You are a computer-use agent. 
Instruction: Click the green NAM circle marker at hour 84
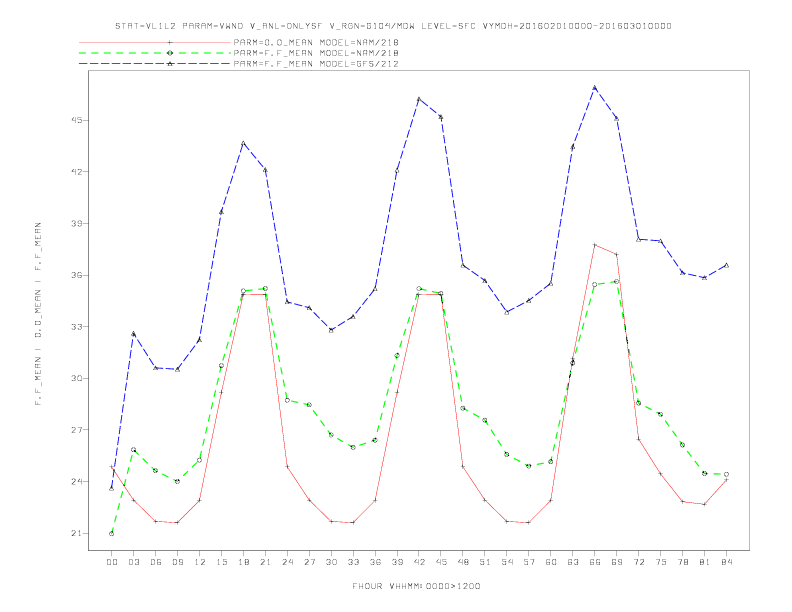coord(726,474)
